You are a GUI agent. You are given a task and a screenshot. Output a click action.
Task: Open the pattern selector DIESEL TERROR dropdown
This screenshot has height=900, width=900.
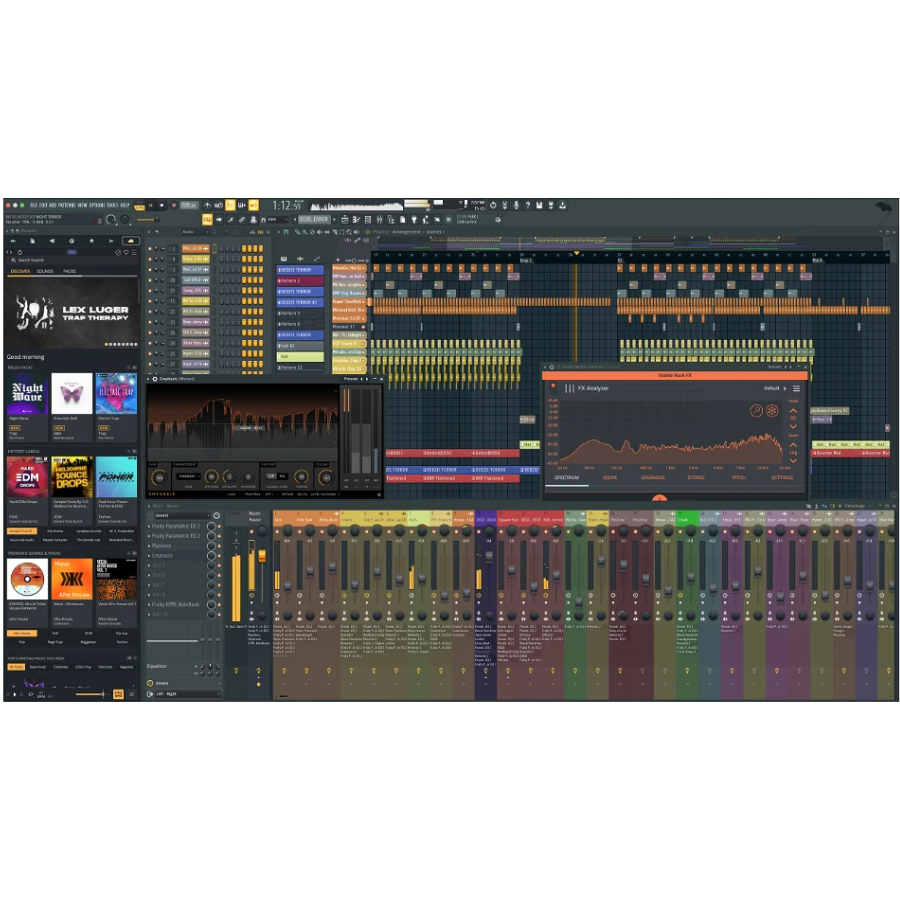pos(314,219)
